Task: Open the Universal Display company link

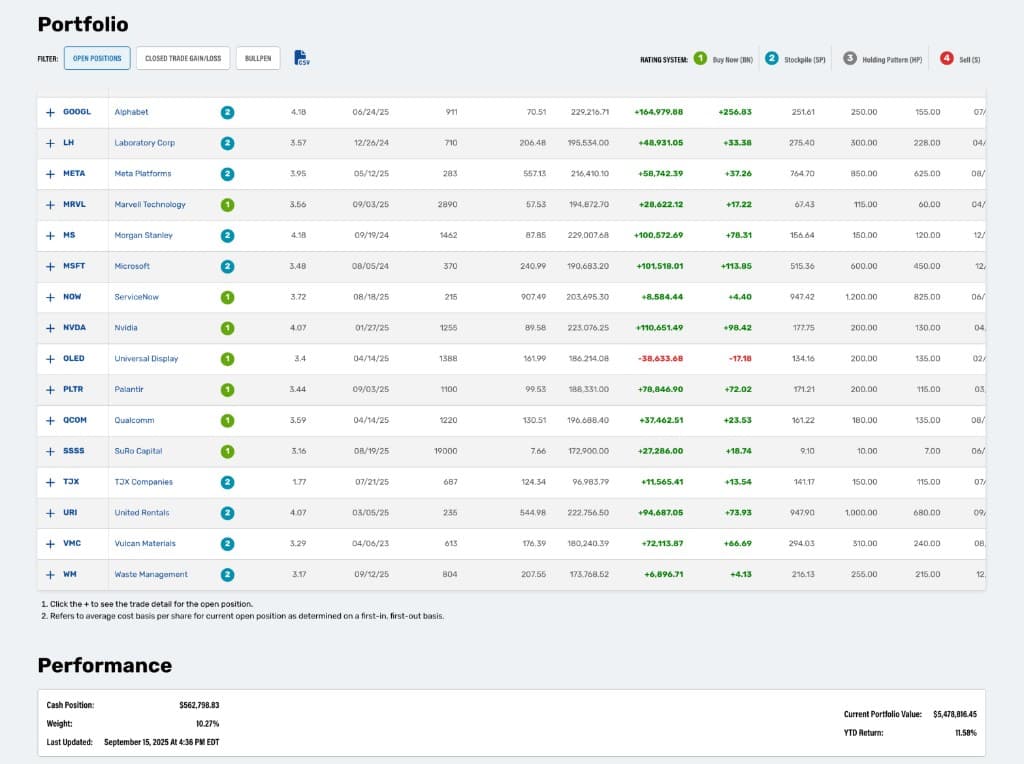Action: pyautogui.click(x=146, y=359)
